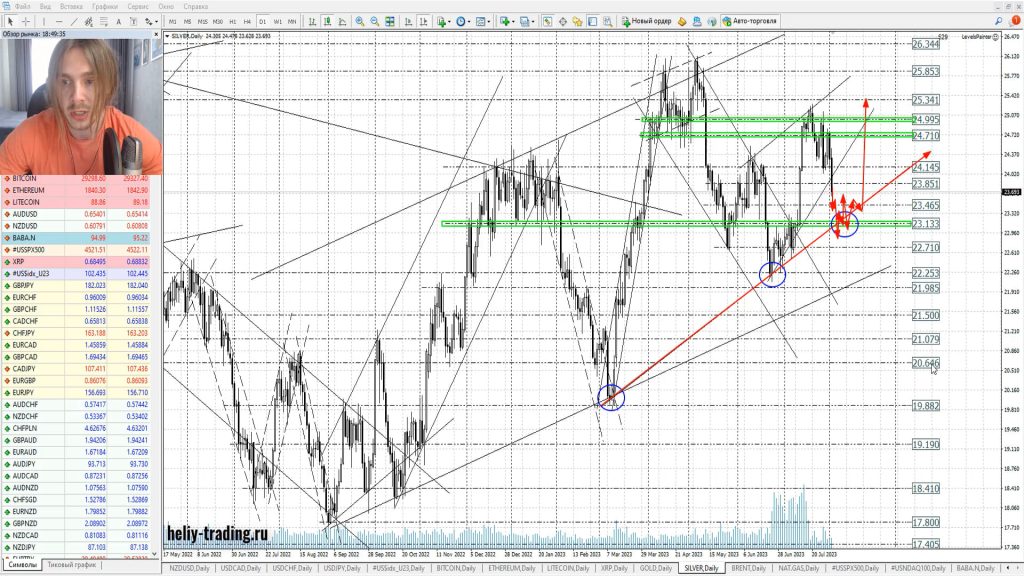Expand the indicators list dropdown
Image resolution: width=1024 pixels, height=576 pixels.
447,20
